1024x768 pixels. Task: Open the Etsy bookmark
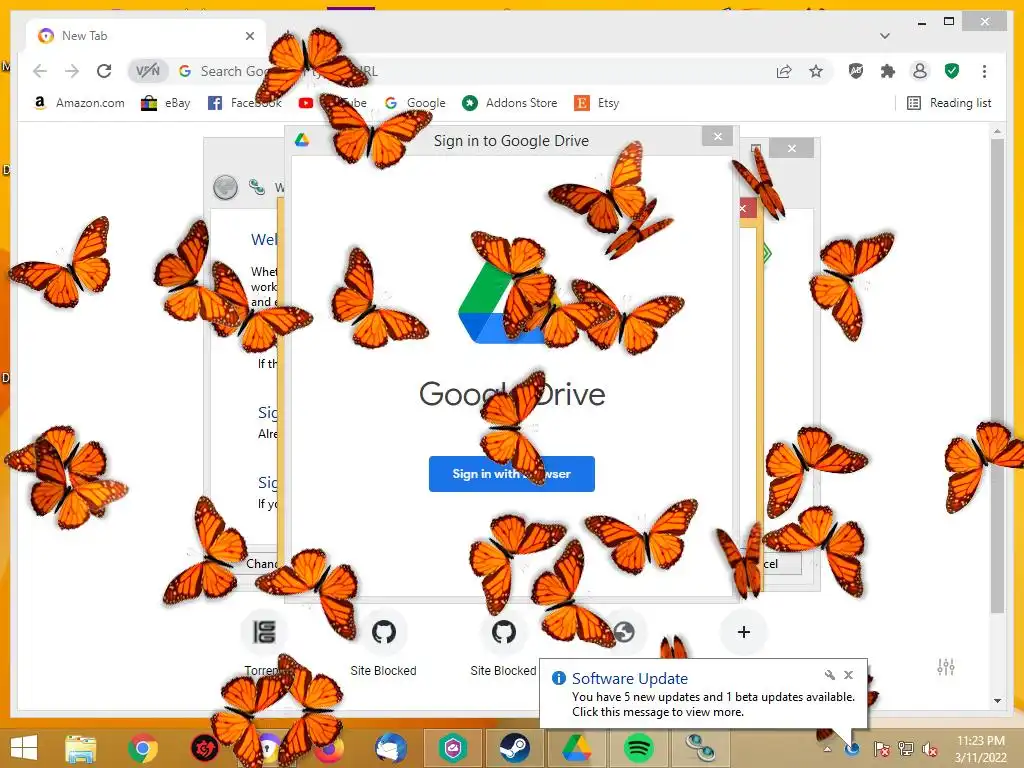coord(597,103)
